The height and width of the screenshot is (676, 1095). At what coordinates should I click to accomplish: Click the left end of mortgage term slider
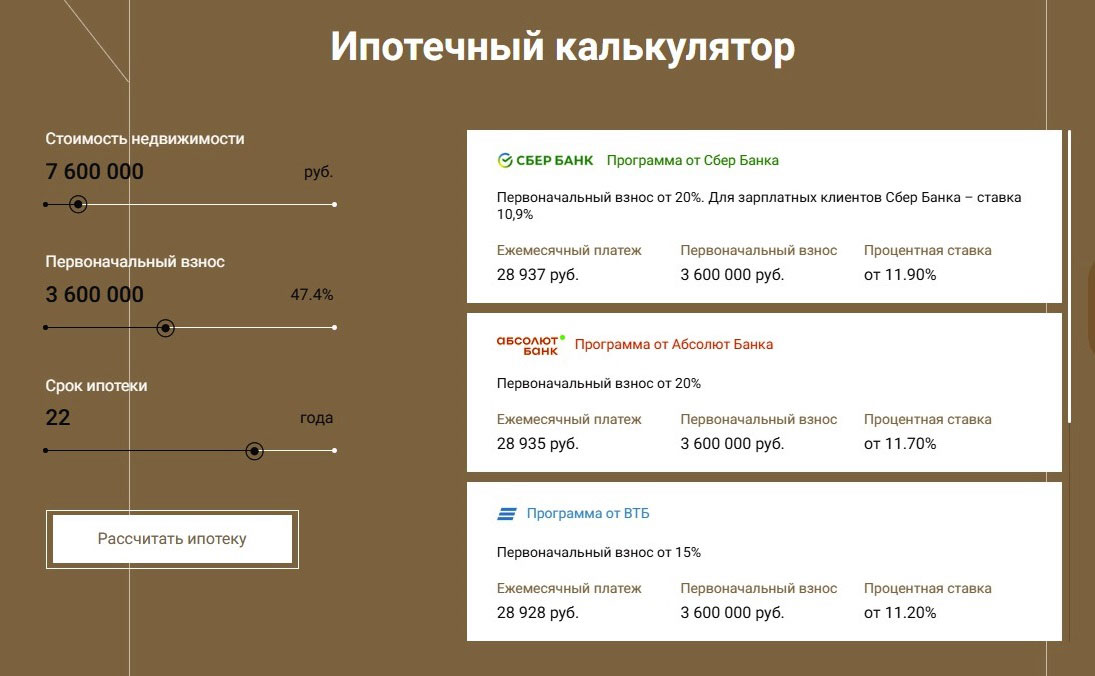click(46, 451)
